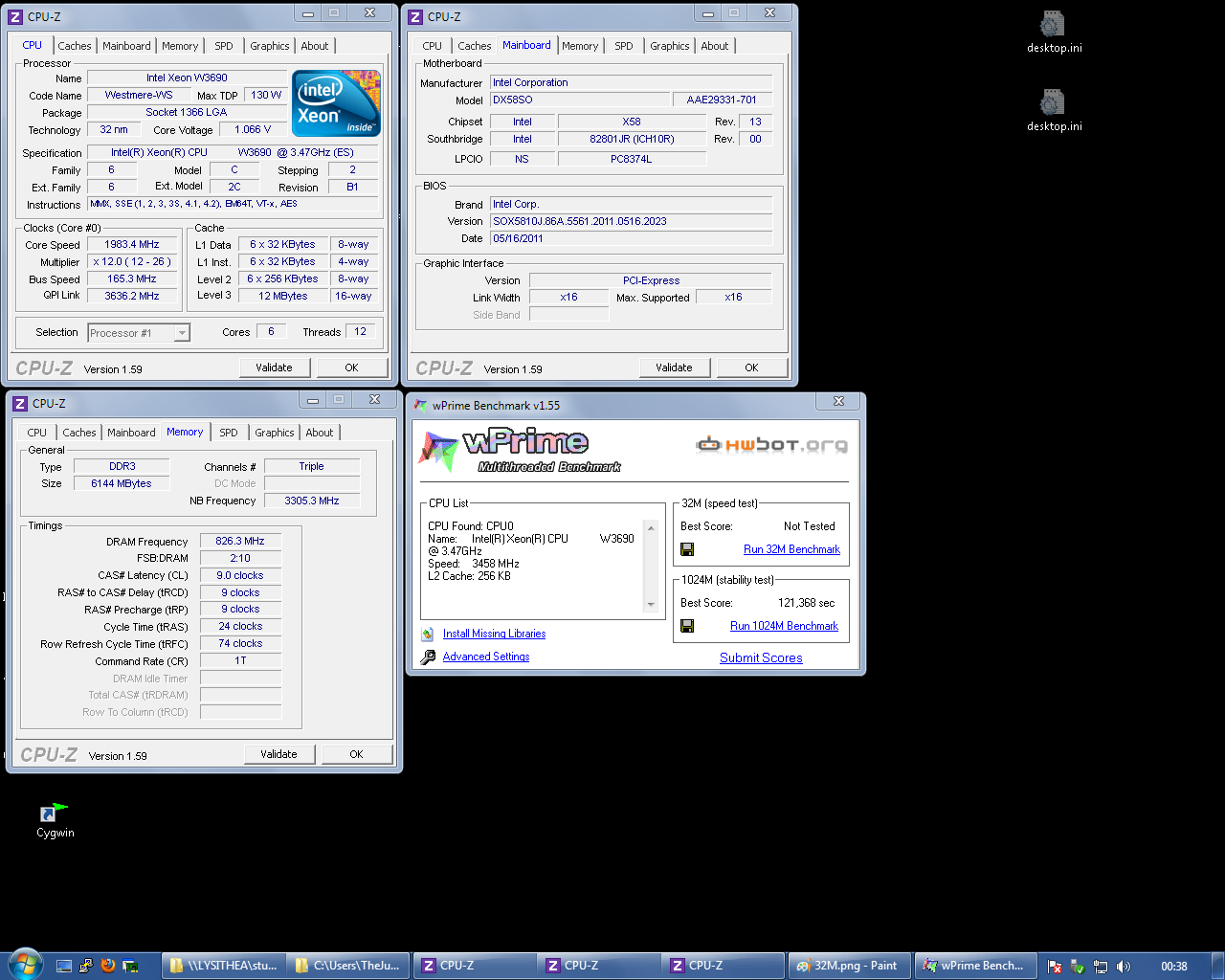Screen dimensions: 1225x980
Task: Click the save icon under 1024M stability test
Action: (x=687, y=626)
